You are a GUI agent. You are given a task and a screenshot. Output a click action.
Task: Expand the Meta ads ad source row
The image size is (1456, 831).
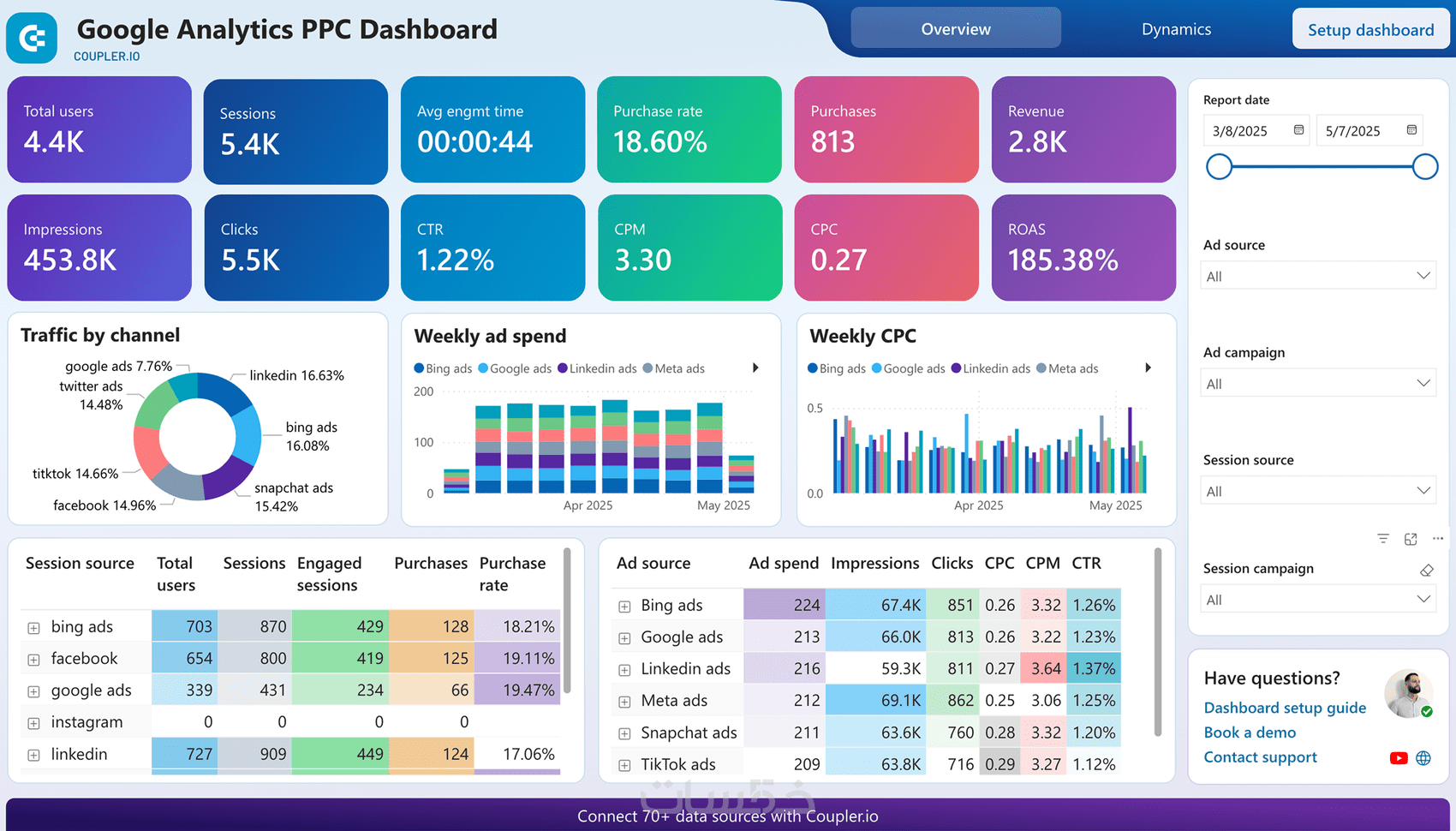pyautogui.click(x=624, y=702)
